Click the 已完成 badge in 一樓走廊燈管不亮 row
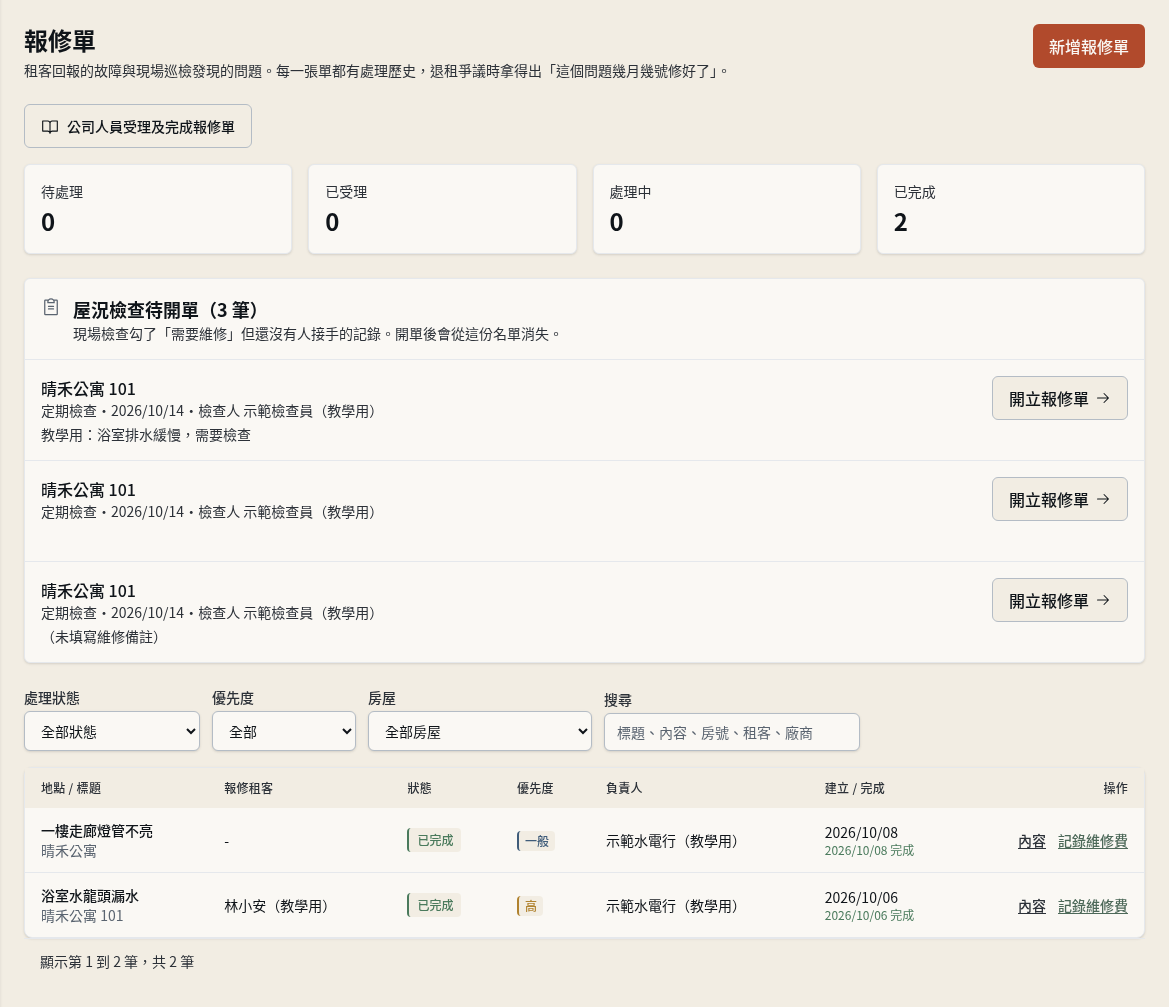 434,840
